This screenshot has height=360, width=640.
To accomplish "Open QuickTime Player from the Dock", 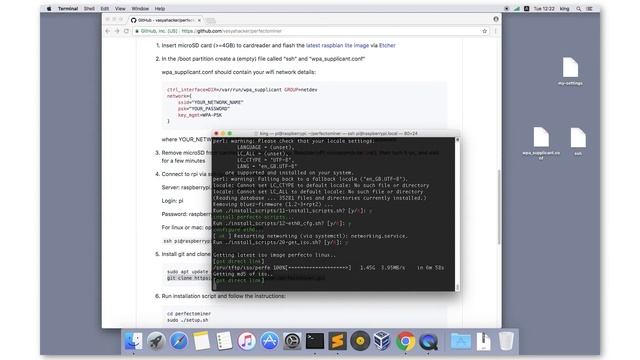I will pos(428,341).
